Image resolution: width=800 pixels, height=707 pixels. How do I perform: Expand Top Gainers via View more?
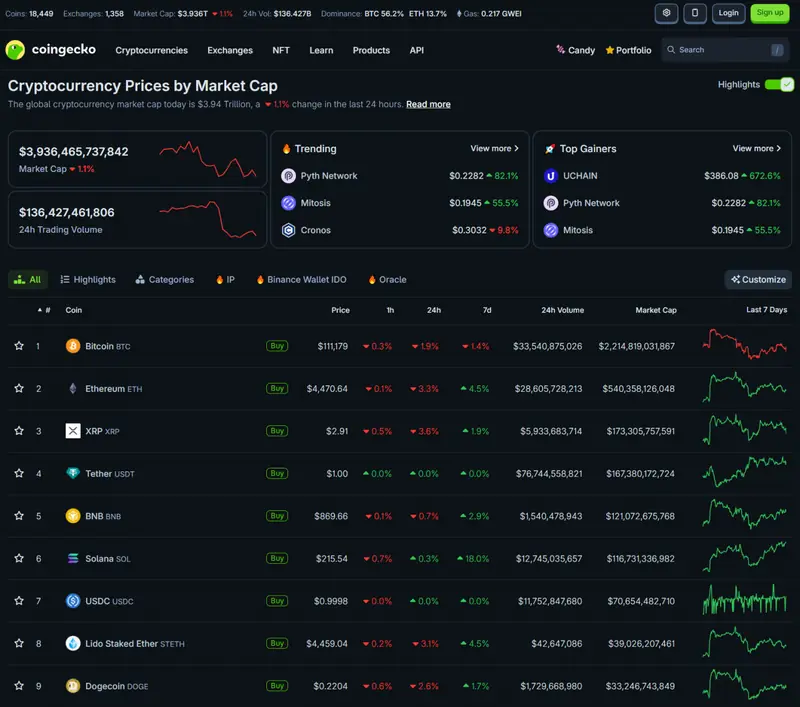coord(757,148)
